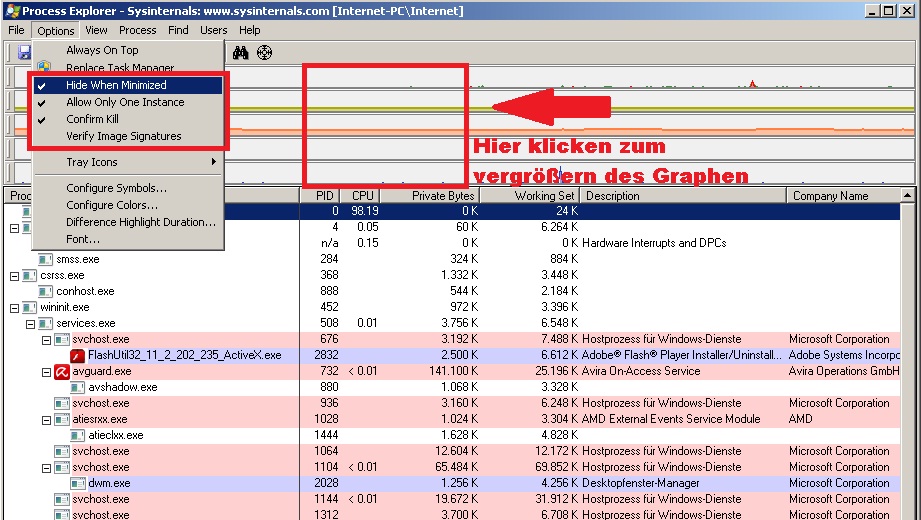Click the Save floppy-disk toolbar icon
921x520 pixels.
pyautogui.click(x=24, y=53)
